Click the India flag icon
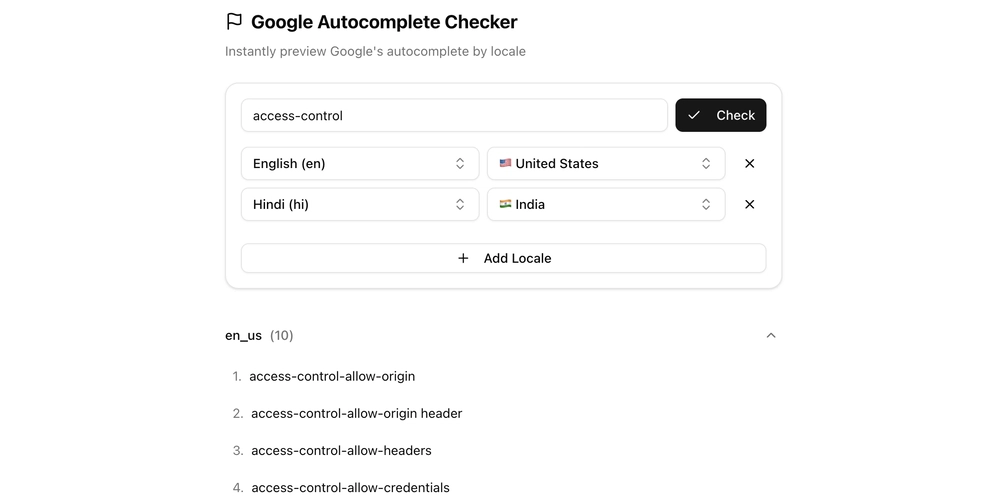The height and width of the screenshot is (500, 1000). coord(505,204)
